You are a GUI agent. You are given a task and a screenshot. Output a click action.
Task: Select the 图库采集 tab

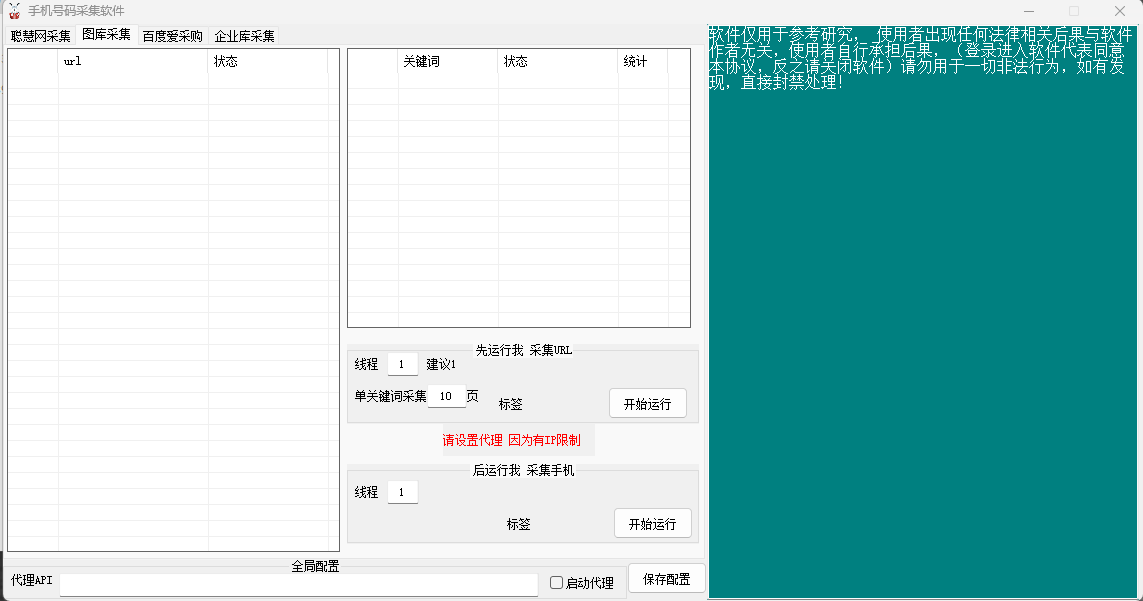click(106, 35)
